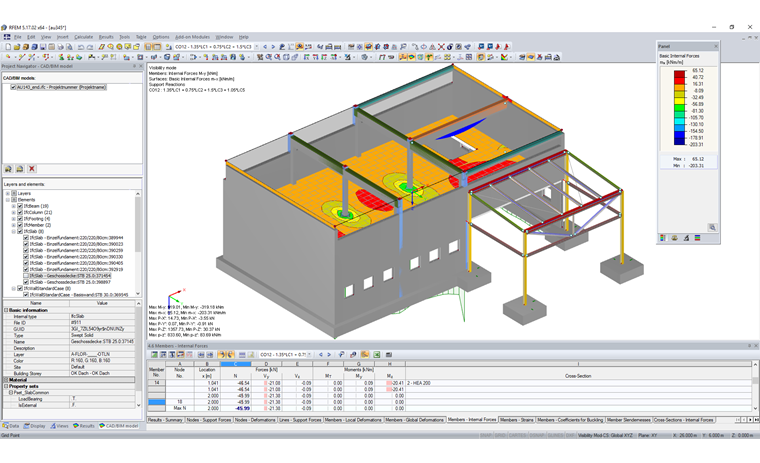Screen dimensions: 760x463
Task: Click the first icon in the table toolbar
Action: tap(154, 355)
